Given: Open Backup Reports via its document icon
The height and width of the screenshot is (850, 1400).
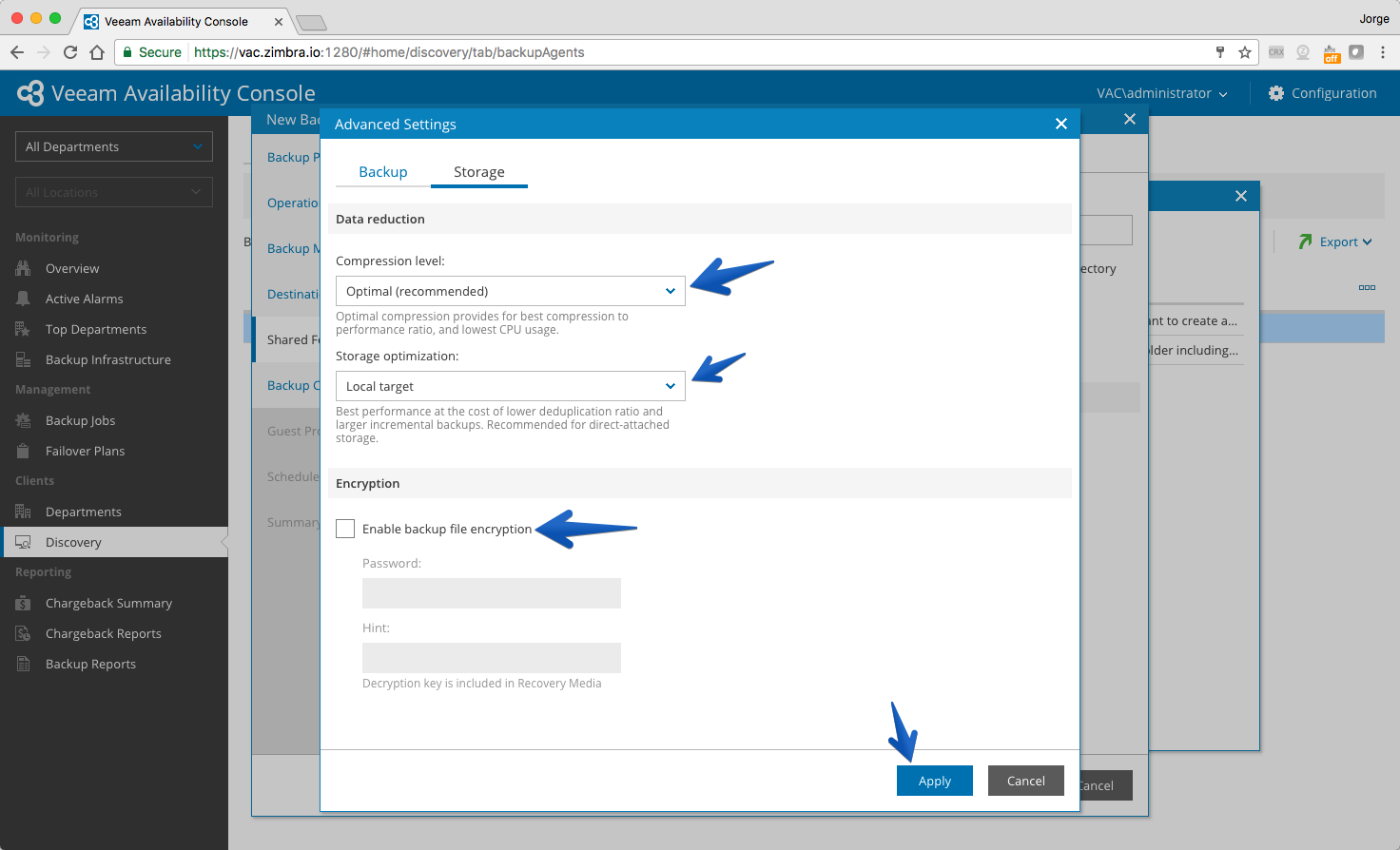Looking at the screenshot, I should (23, 664).
